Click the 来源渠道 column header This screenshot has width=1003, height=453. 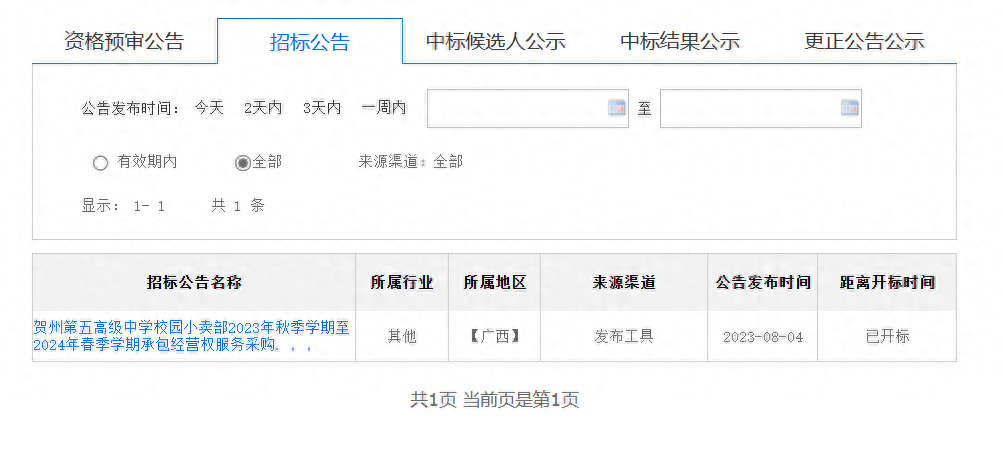click(x=624, y=282)
